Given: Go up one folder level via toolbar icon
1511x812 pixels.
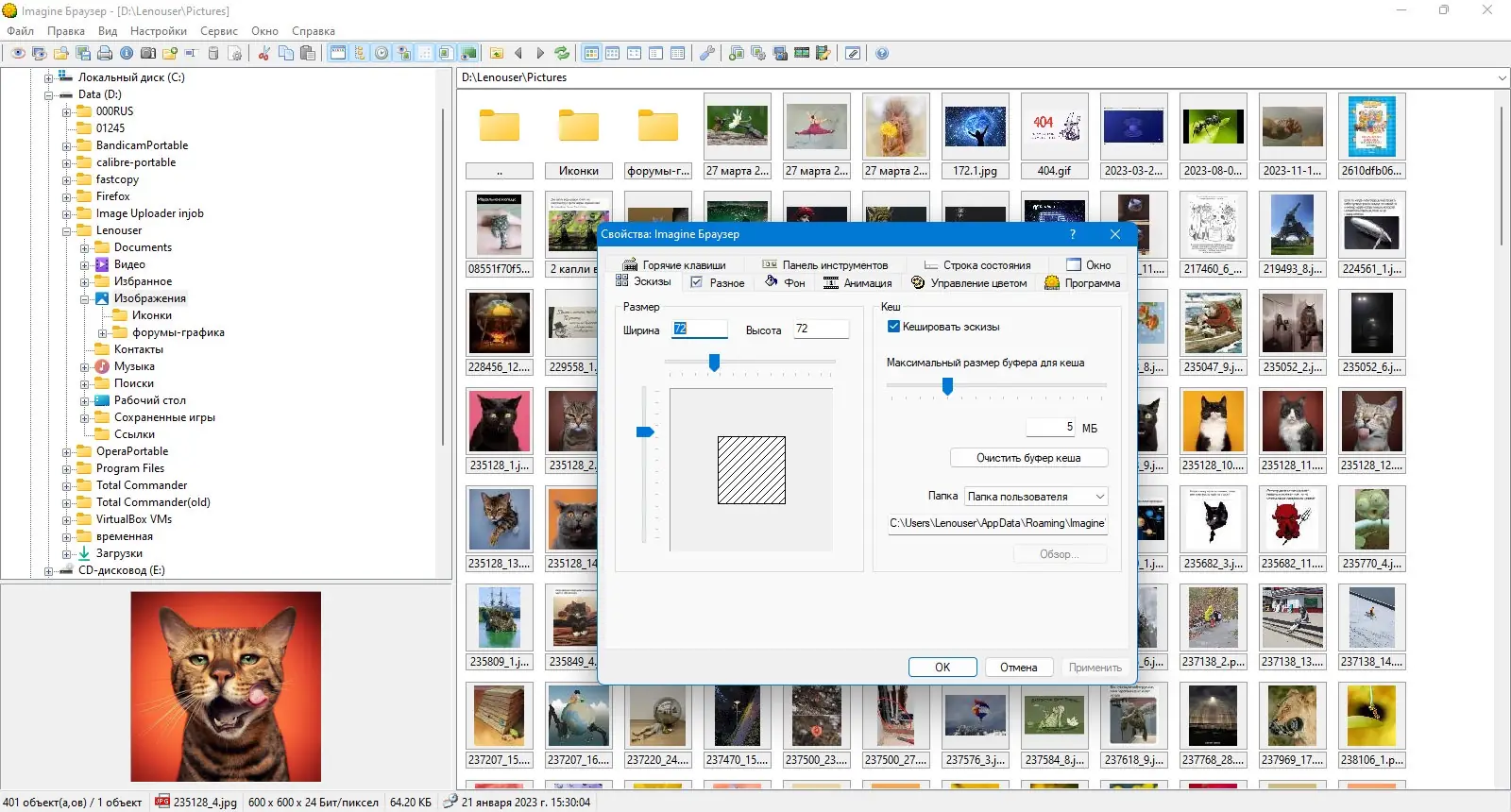Looking at the screenshot, I should pos(497,54).
